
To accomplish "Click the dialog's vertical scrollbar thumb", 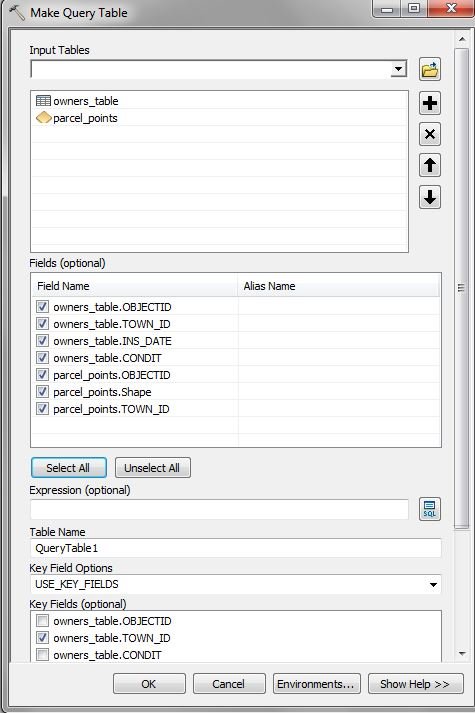I will [461, 288].
